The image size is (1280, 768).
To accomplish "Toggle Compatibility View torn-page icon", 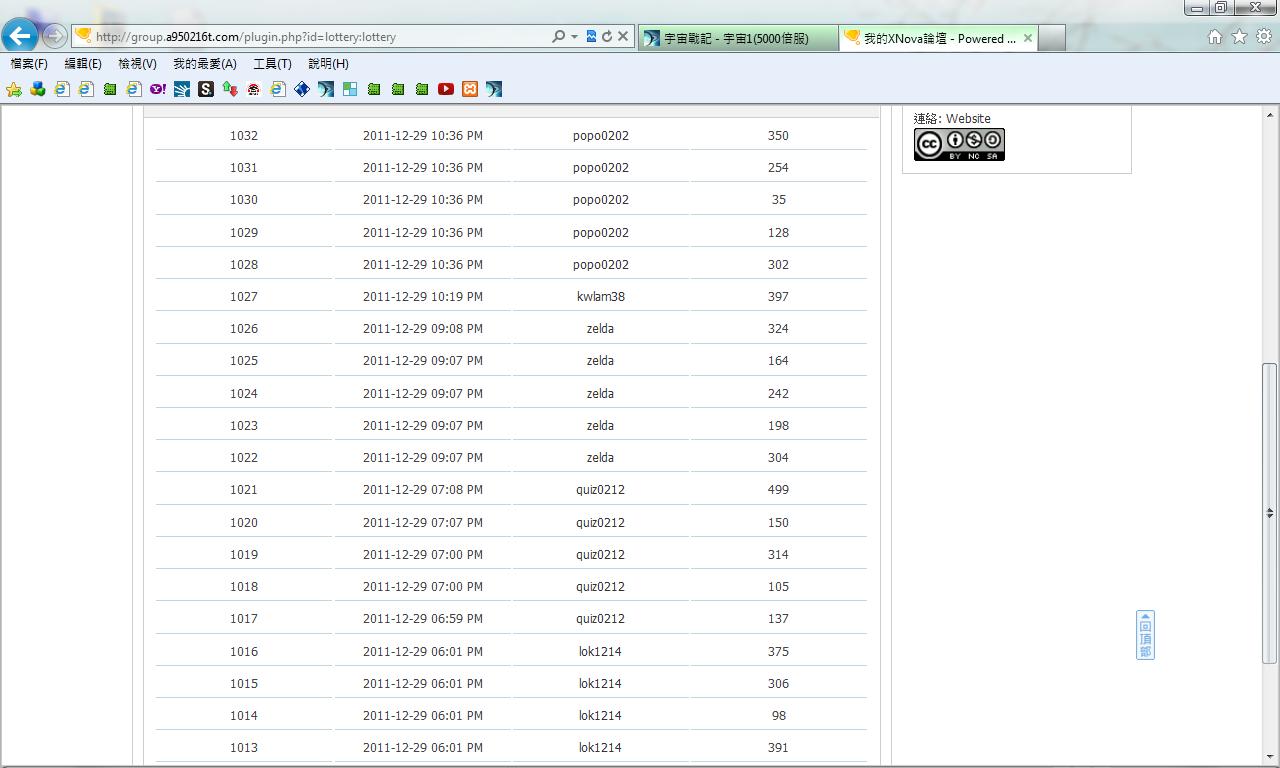I will (591, 36).
